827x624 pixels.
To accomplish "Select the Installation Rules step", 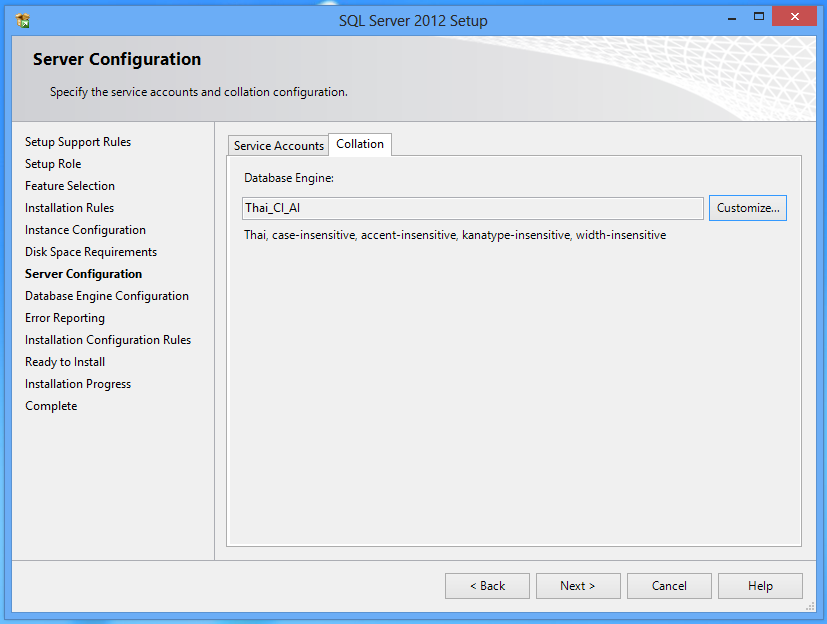I will coord(70,208).
